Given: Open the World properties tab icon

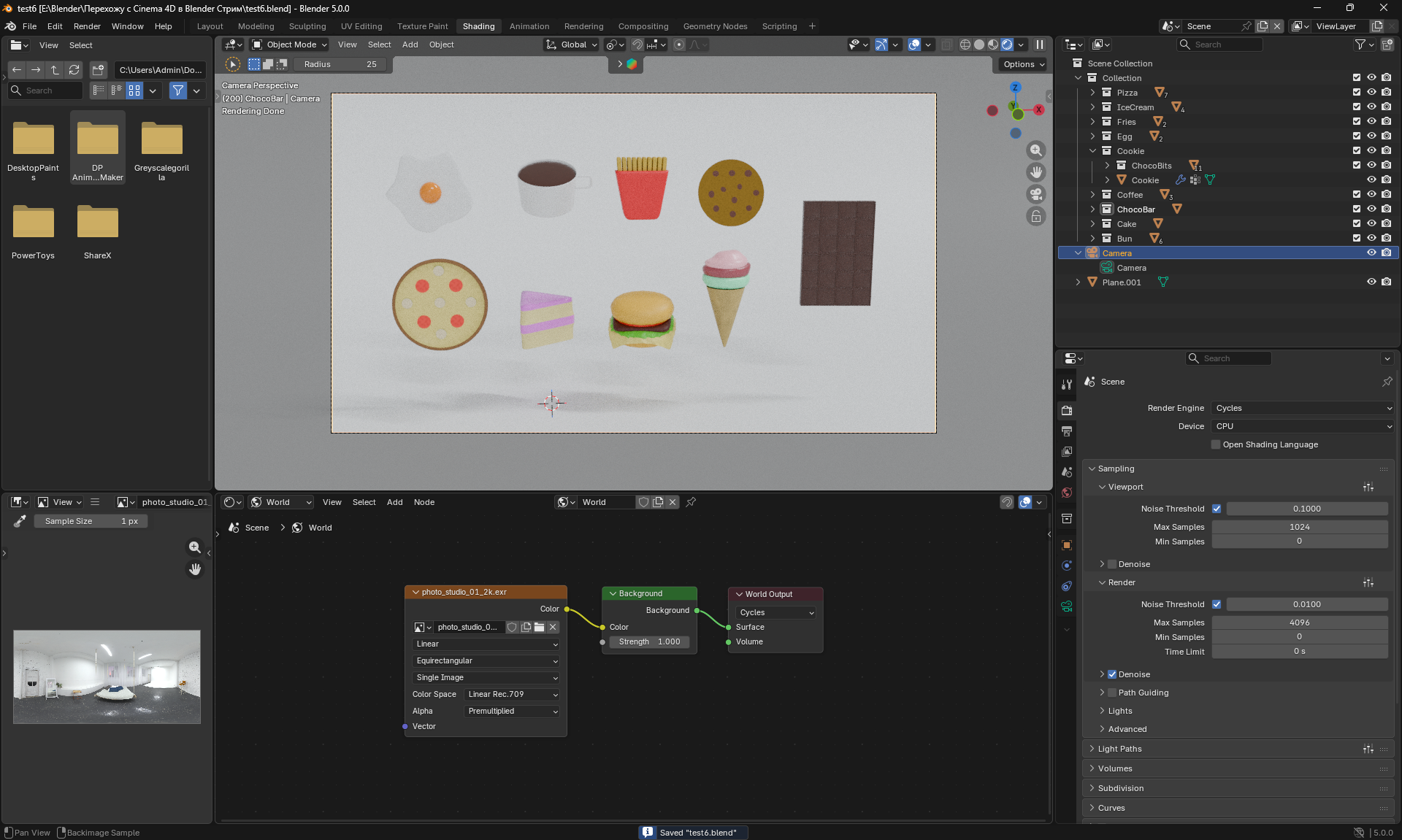Looking at the screenshot, I should click(1067, 493).
